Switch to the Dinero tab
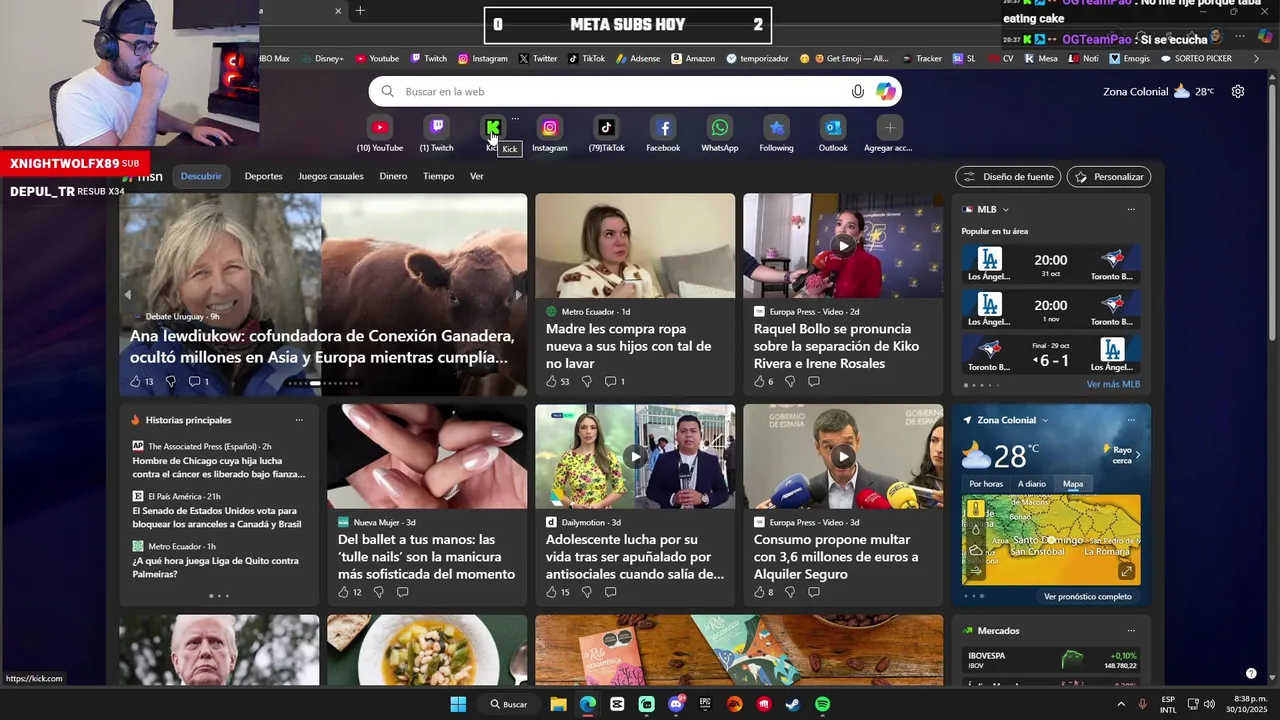1280x720 pixels. (x=393, y=176)
